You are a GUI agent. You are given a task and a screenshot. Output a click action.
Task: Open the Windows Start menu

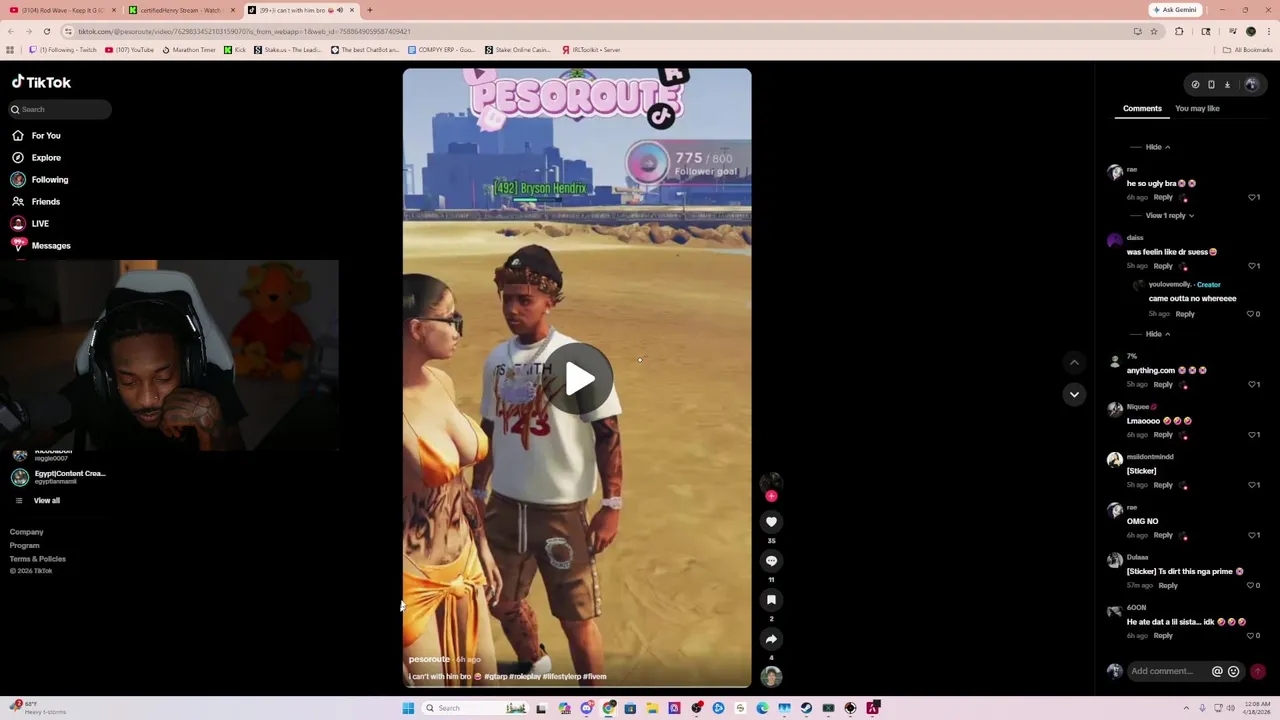tap(408, 708)
